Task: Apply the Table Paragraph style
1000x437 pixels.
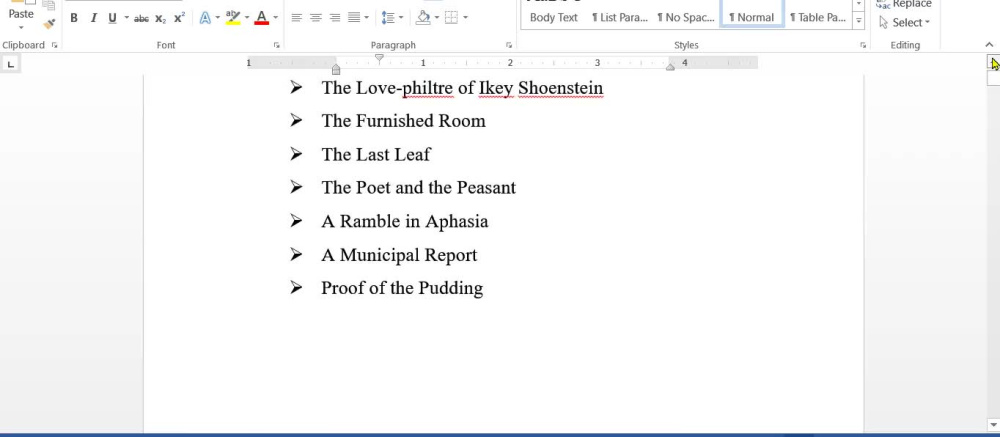Action: click(818, 17)
